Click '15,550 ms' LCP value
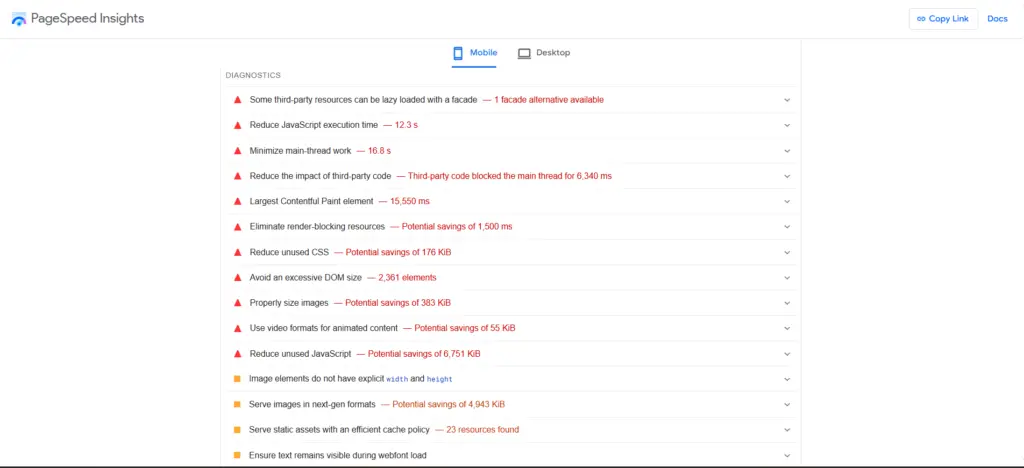 (409, 201)
